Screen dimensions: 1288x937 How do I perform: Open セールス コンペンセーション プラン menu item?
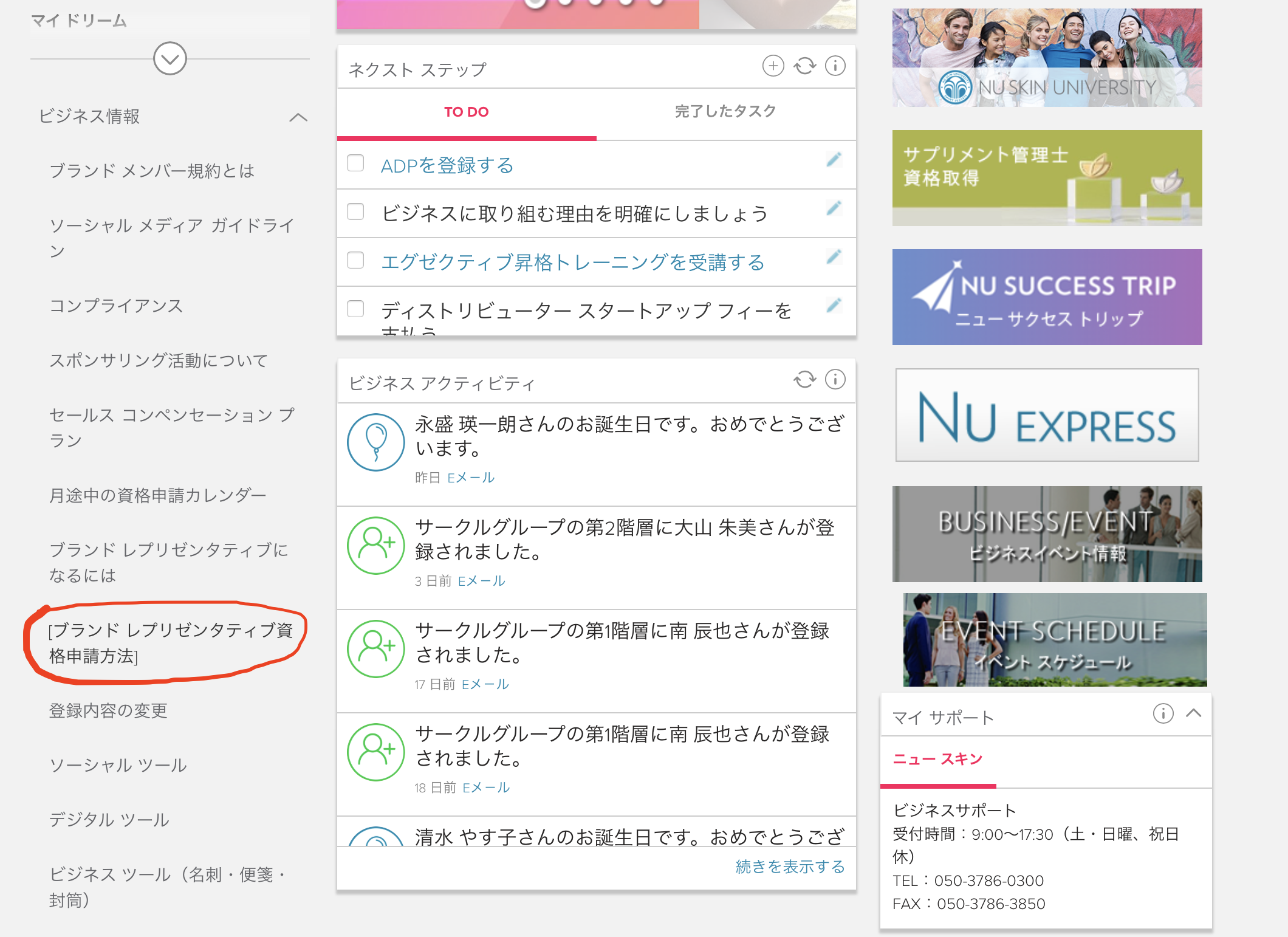(x=172, y=428)
